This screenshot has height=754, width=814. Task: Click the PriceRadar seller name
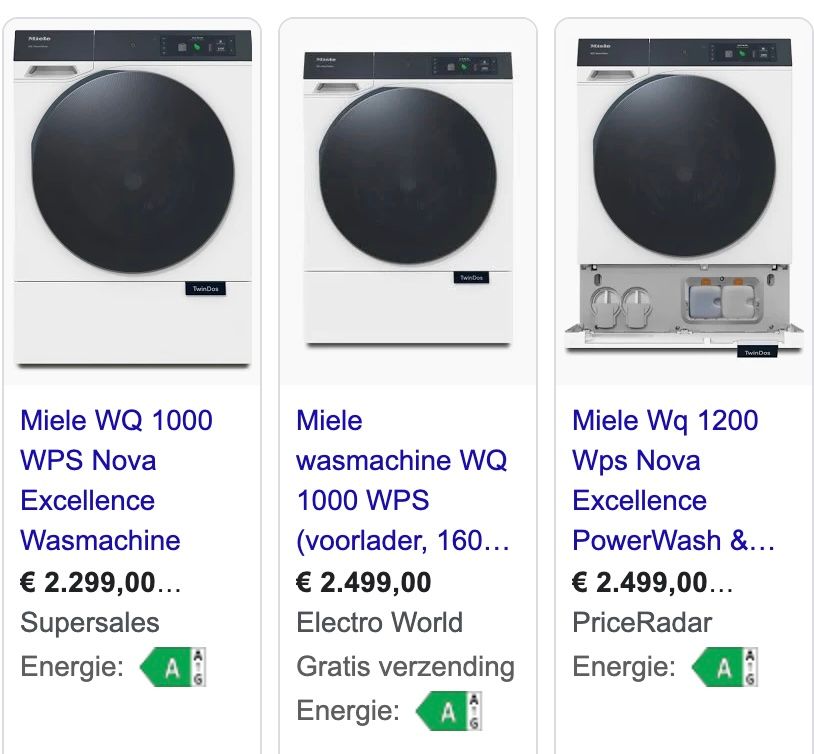pyautogui.click(x=642, y=623)
